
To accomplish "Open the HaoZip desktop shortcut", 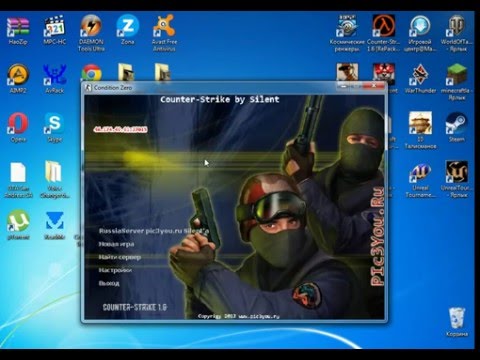I will (18, 31).
